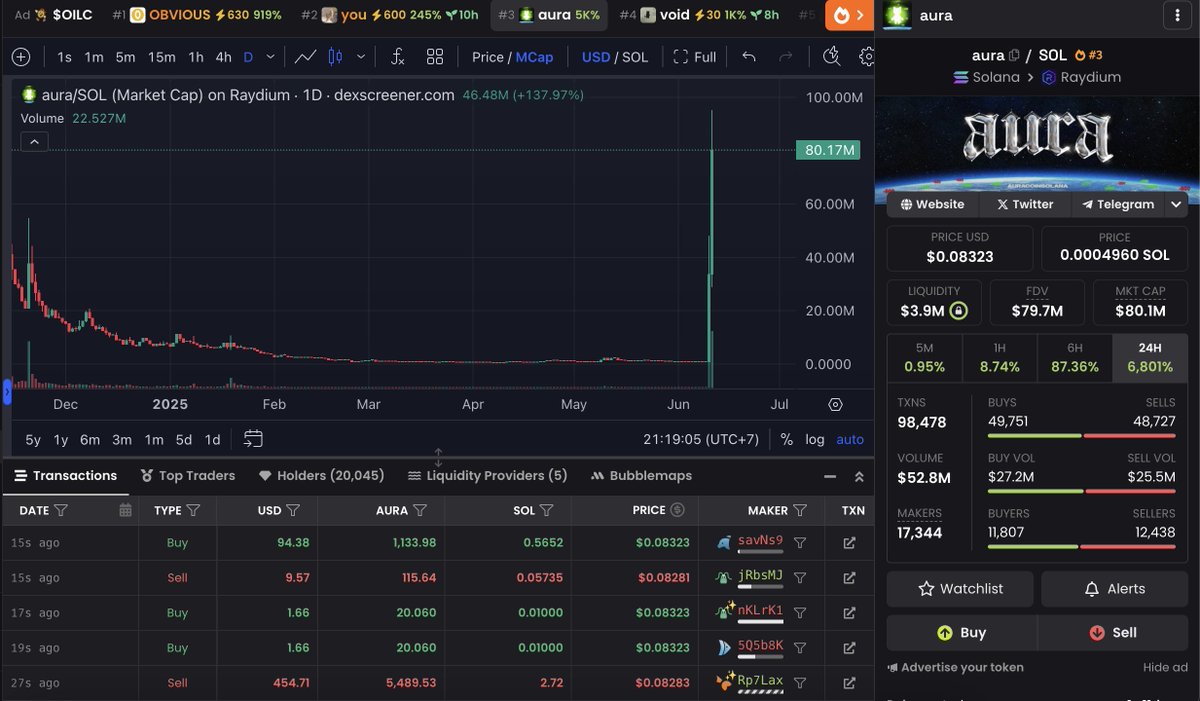Open transaction link for jRbsMJ sell
The height and width of the screenshot is (701, 1200).
click(849, 577)
